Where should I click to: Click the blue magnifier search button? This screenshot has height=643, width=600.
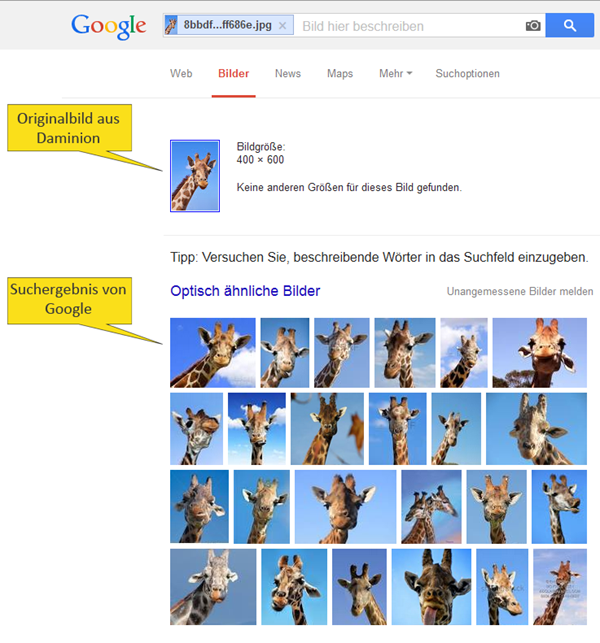tap(570, 25)
